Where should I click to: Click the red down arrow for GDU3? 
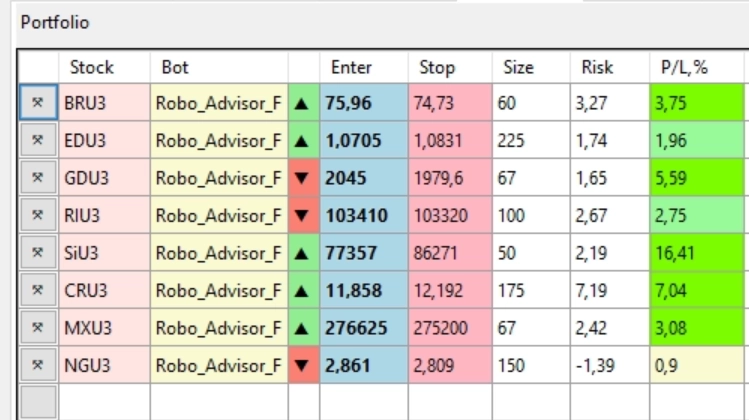point(302,180)
